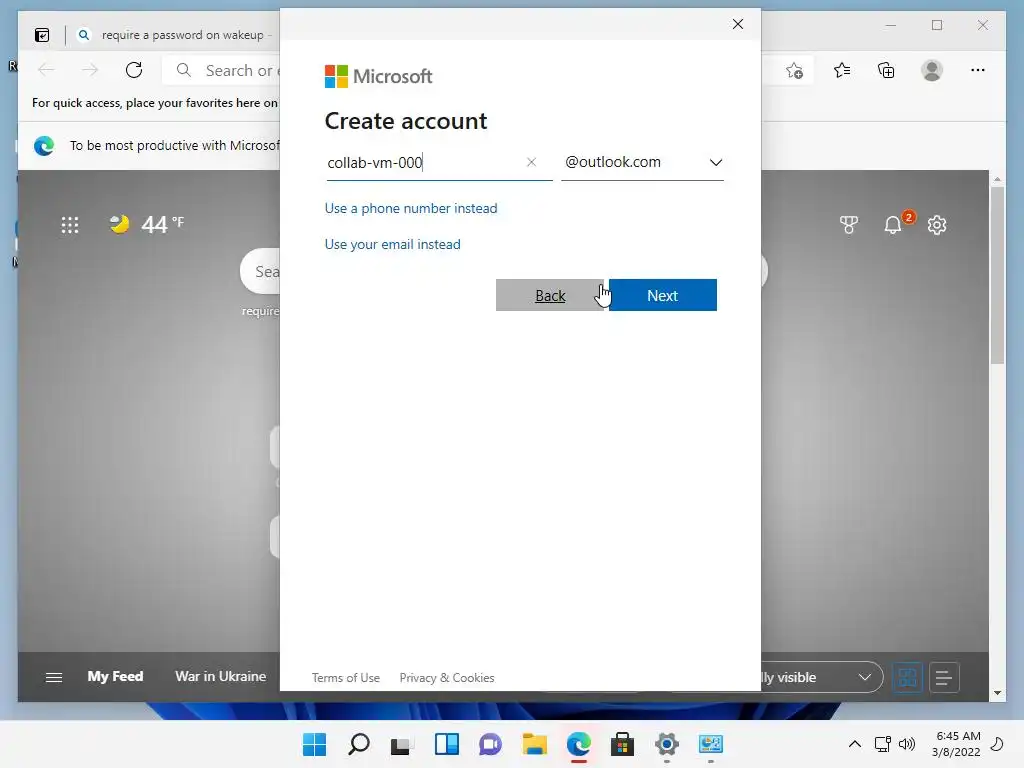Click Microsoft Edge taskbar icon
1024x768 pixels.
coord(579,744)
